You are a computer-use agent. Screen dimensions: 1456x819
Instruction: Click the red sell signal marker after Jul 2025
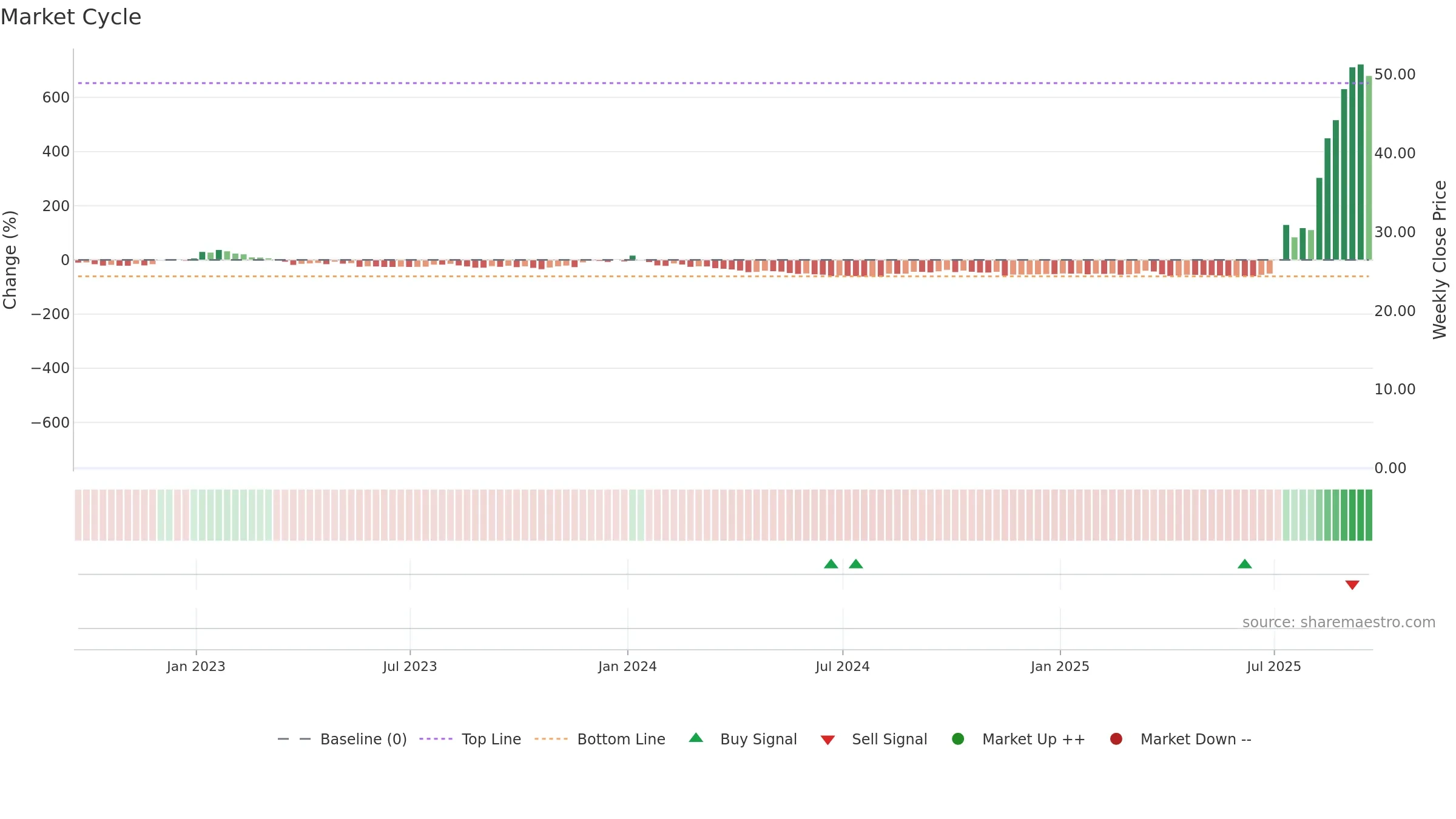coord(1352,585)
